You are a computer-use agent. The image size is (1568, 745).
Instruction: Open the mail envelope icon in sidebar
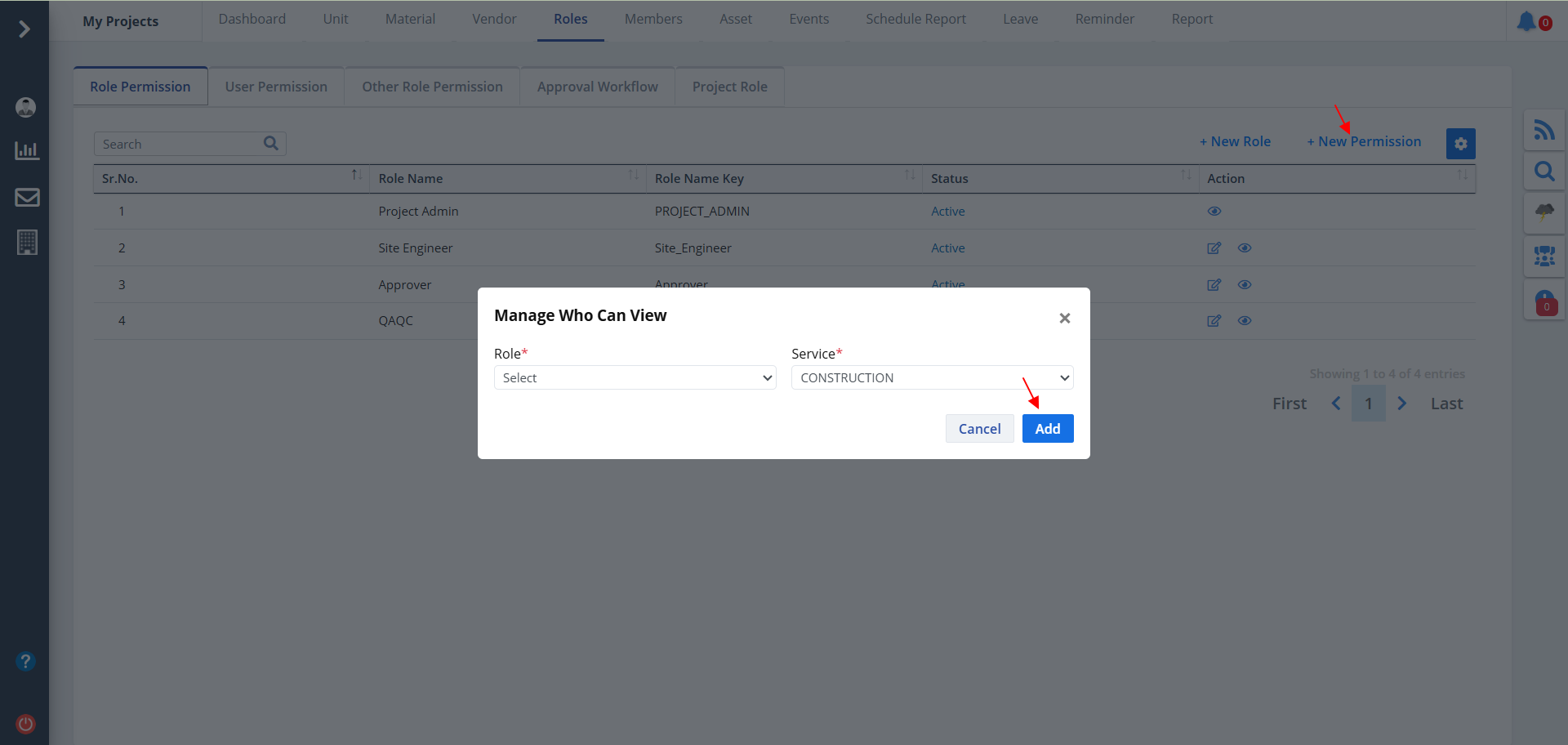(x=27, y=197)
